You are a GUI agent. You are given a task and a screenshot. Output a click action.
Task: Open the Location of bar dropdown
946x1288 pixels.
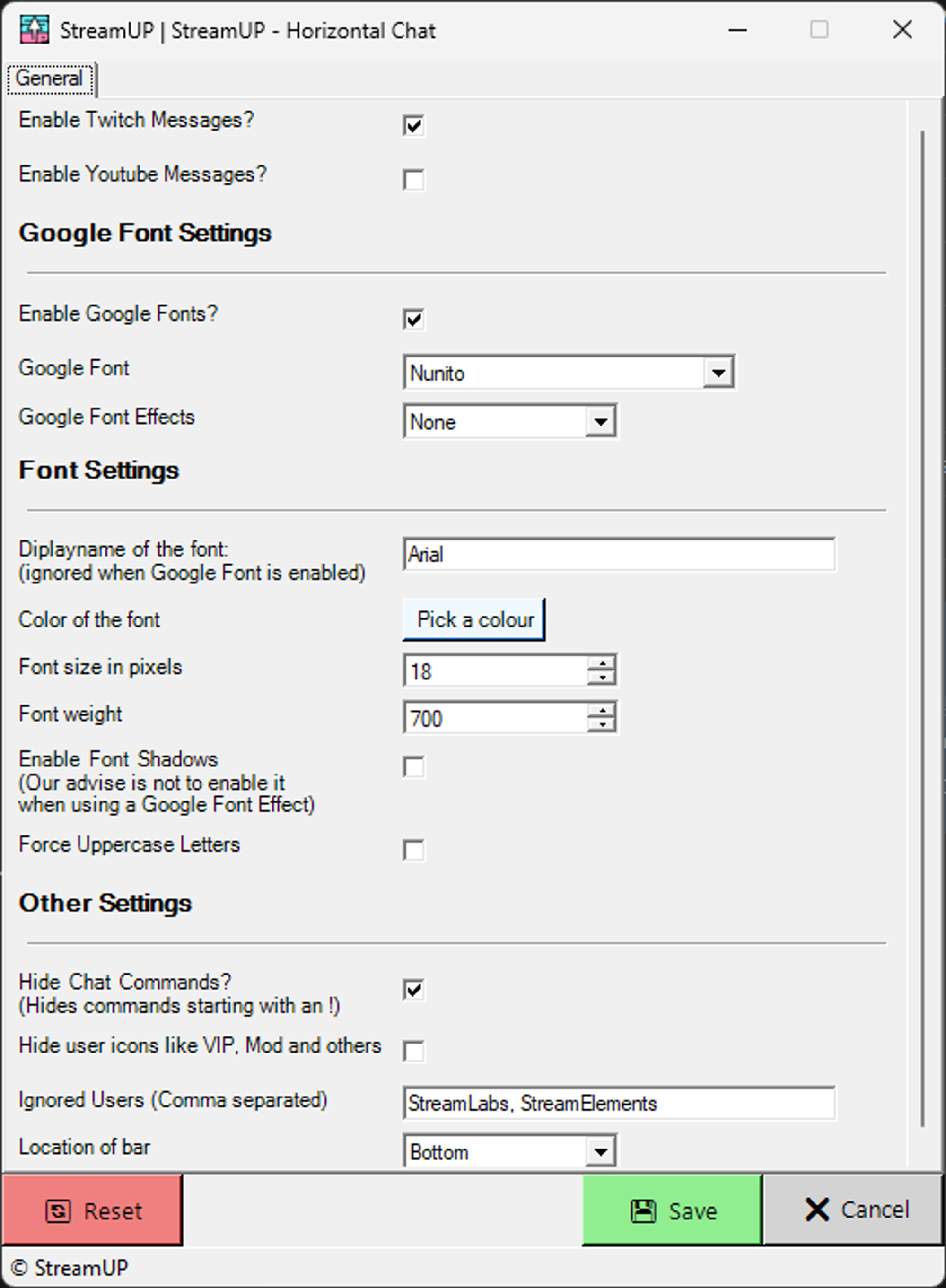pyautogui.click(x=600, y=1152)
